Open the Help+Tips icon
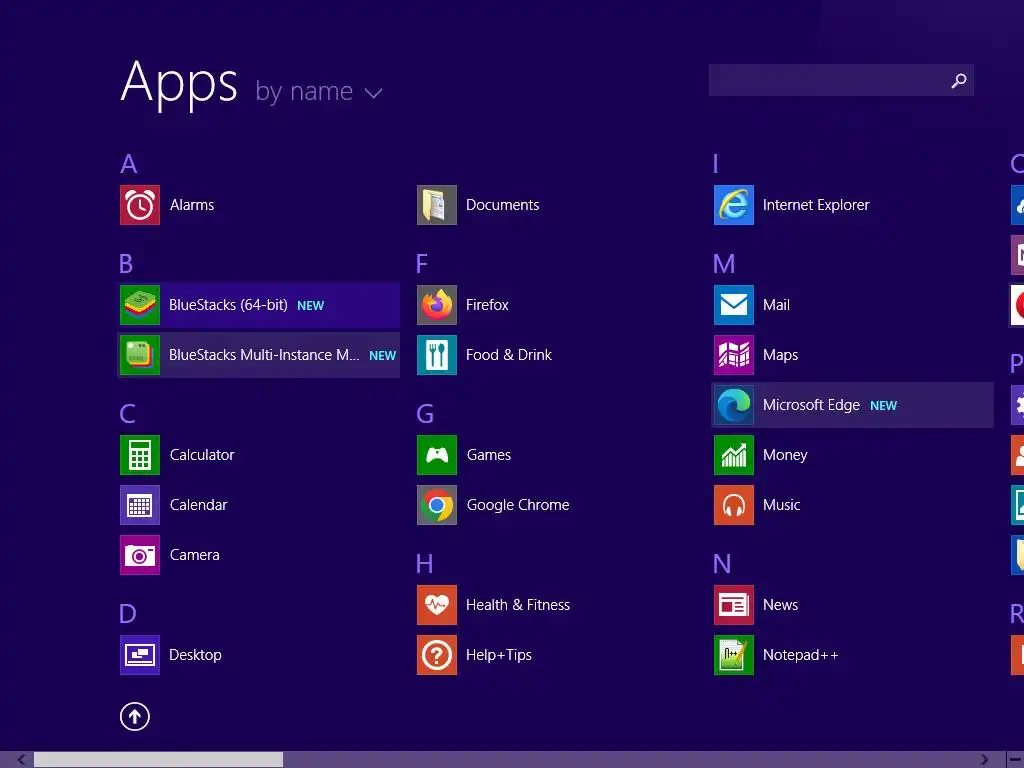The width and height of the screenshot is (1024, 768). [x=437, y=655]
